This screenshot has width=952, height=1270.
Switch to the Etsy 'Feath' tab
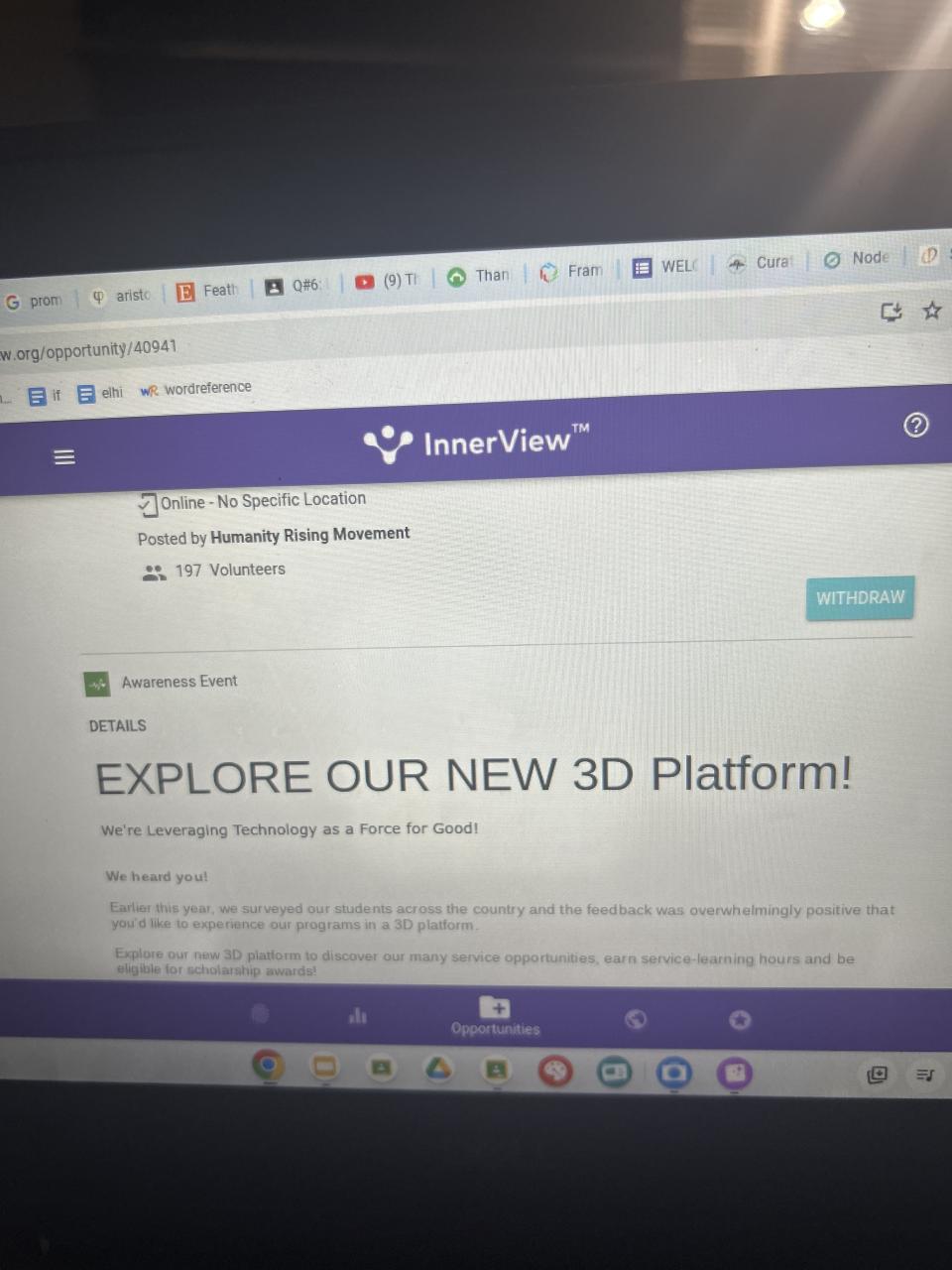207,291
